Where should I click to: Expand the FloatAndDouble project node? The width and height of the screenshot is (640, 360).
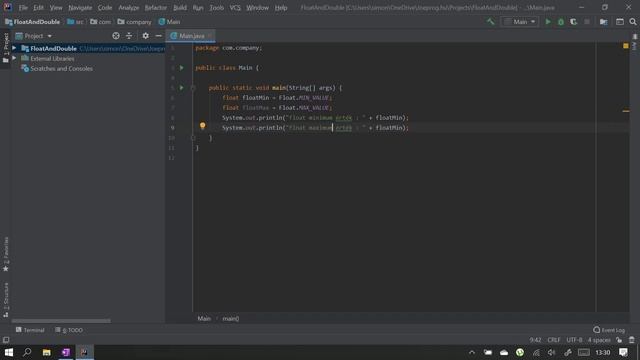pos(14,48)
